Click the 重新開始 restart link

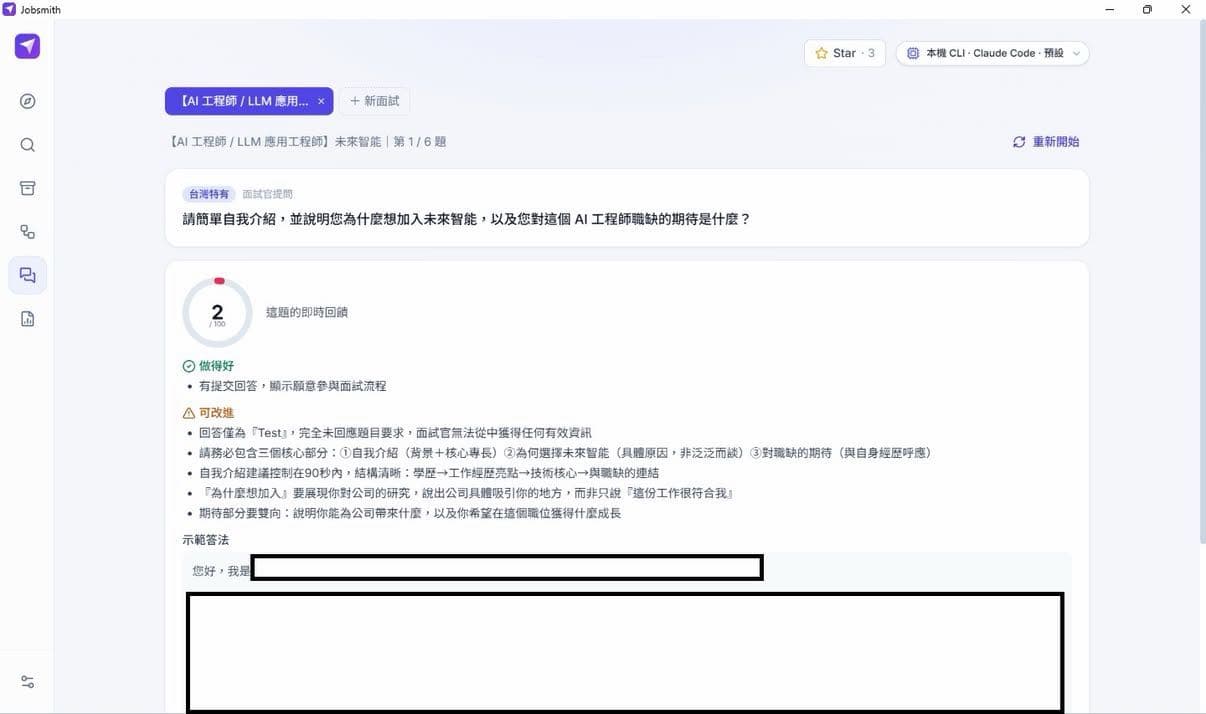[1056, 142]
